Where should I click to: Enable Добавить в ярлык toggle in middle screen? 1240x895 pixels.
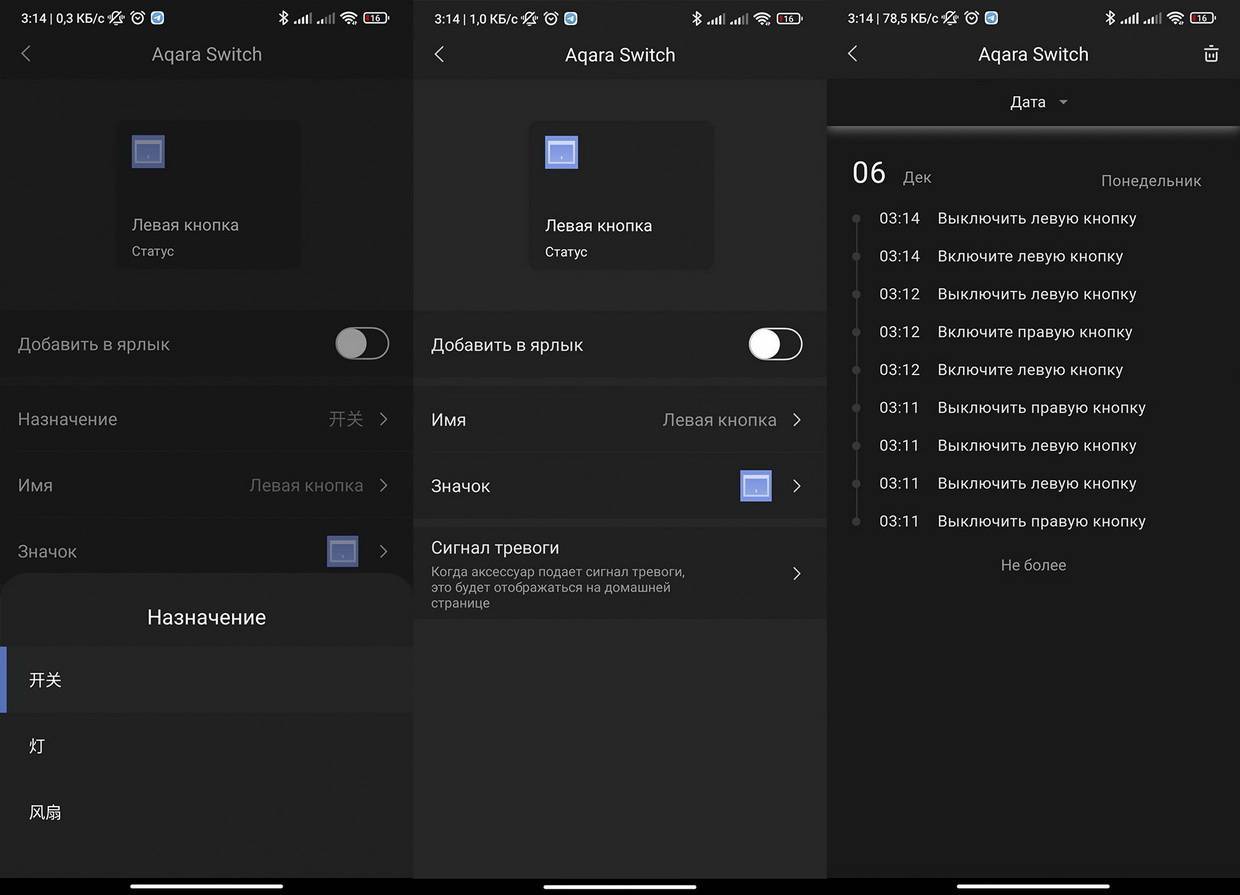pos(775,345)
